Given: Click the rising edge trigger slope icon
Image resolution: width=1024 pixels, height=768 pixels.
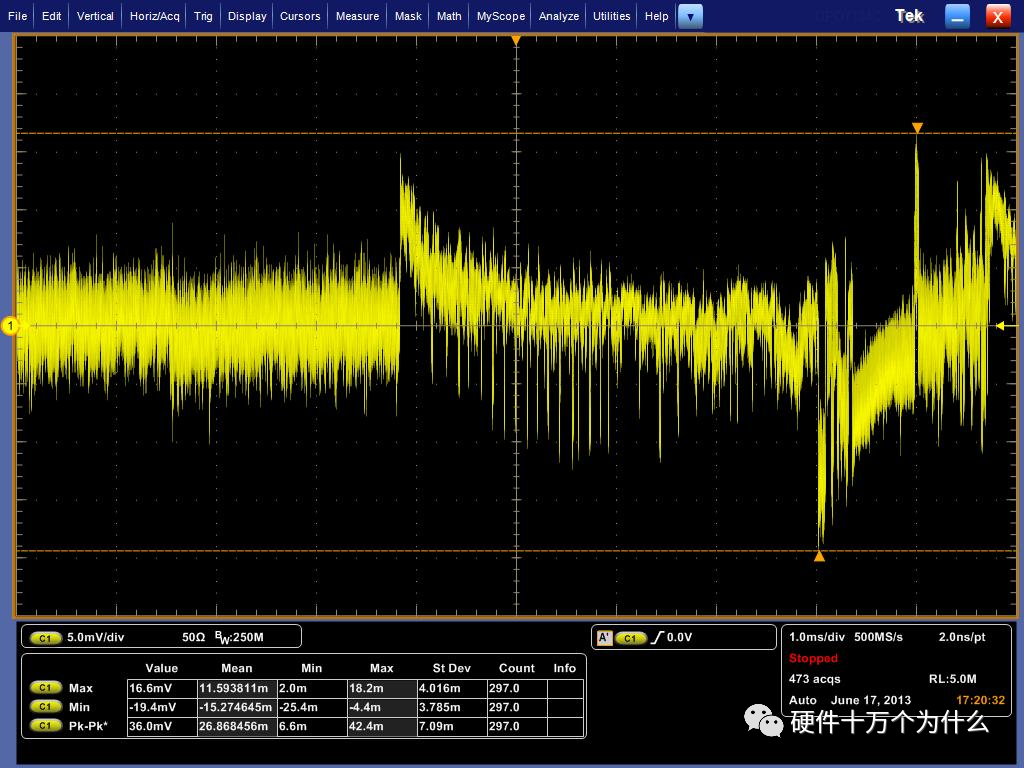Looking at the screenshot, I should tap(656, 637).
